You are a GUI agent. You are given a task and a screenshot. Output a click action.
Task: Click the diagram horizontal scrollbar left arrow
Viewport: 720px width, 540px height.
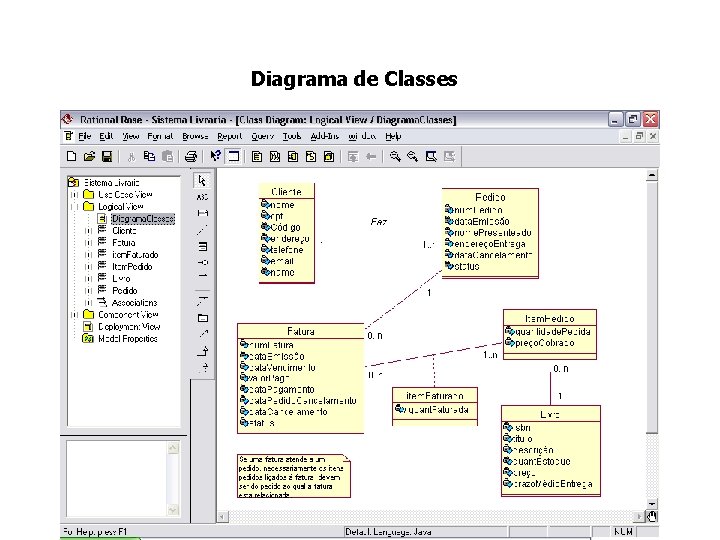coord(223,517)
